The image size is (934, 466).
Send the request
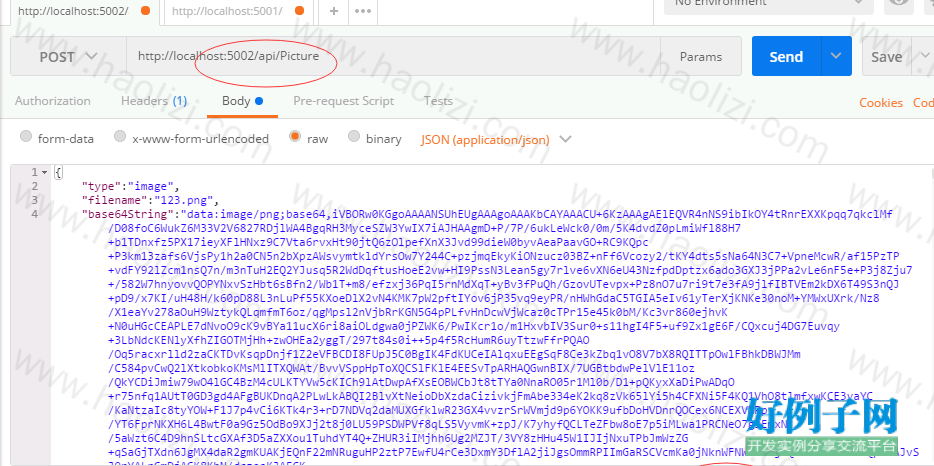coord(786,57)
